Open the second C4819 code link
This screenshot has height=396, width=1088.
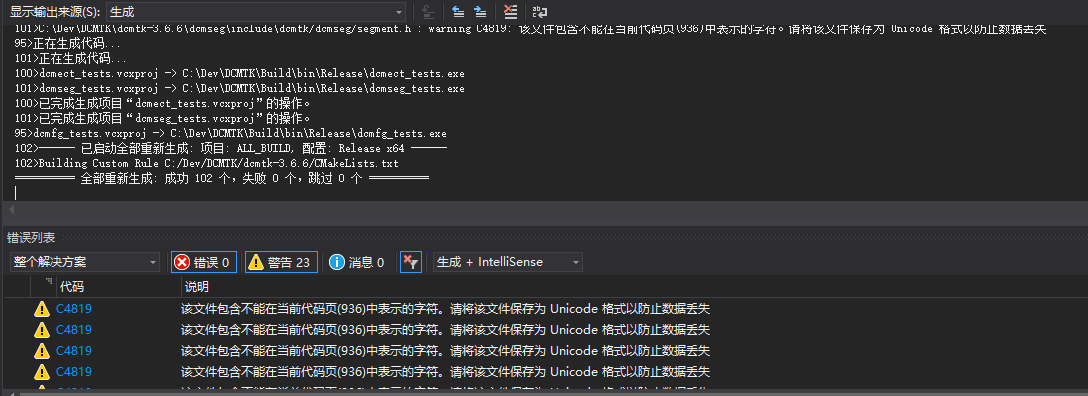(x=74, y=330)
